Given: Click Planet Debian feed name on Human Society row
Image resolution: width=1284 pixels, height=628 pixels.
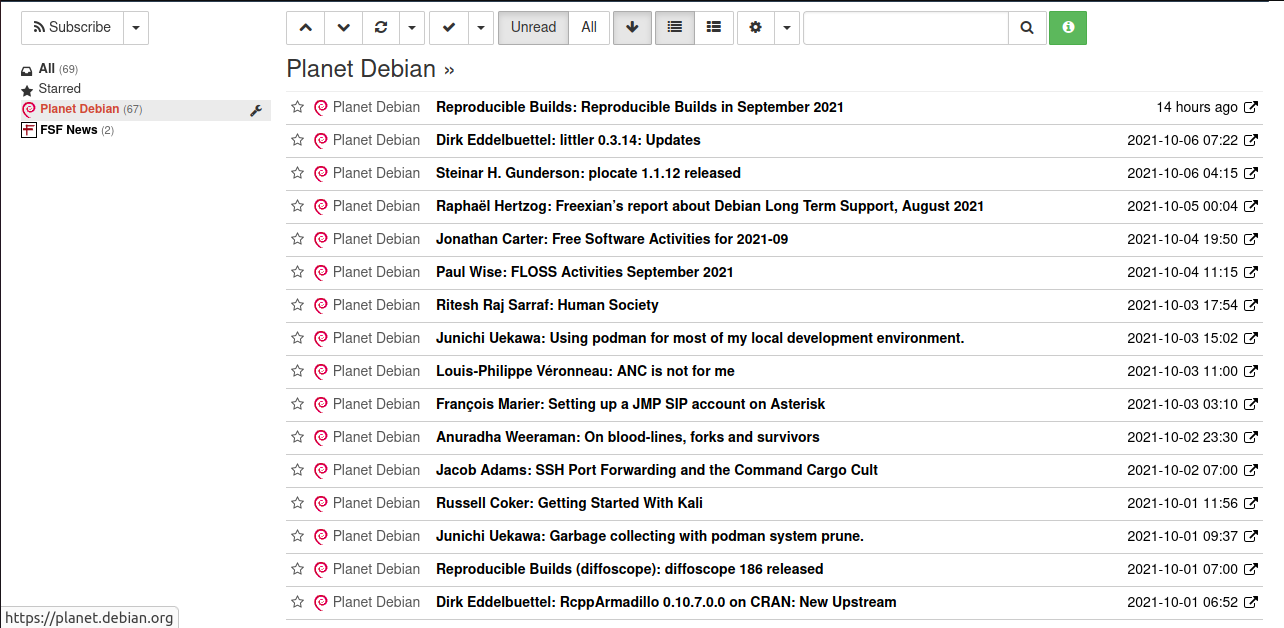Looking at the screenshot, I should (x=376, y=305).
